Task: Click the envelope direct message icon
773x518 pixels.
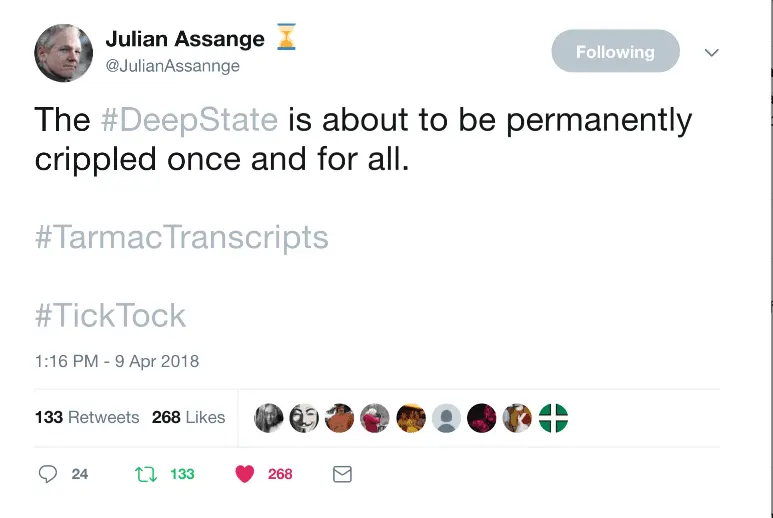Action: (x=342, y=474)
